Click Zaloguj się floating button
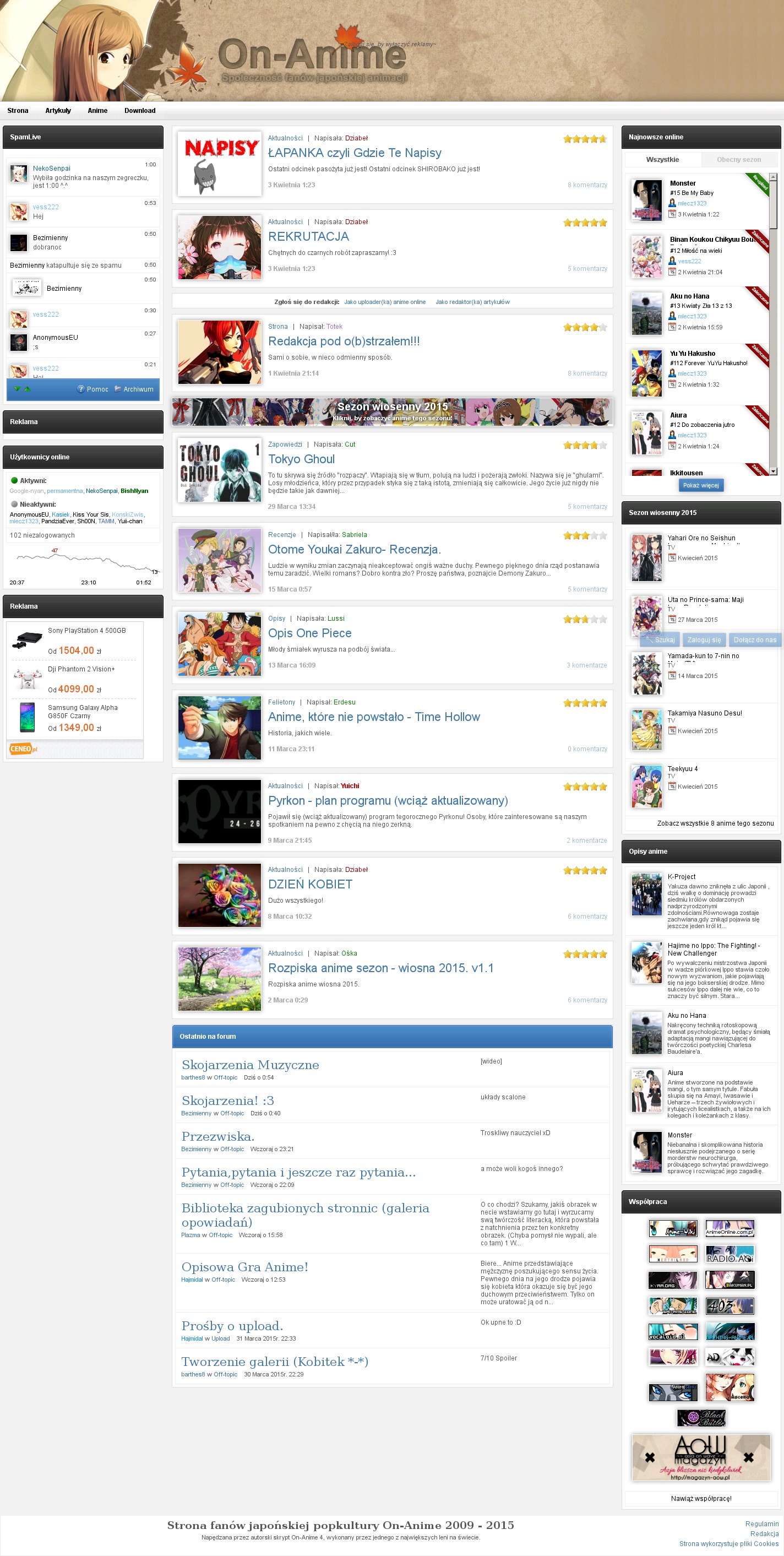This screenshot has height=1556, width=784. 704,639
